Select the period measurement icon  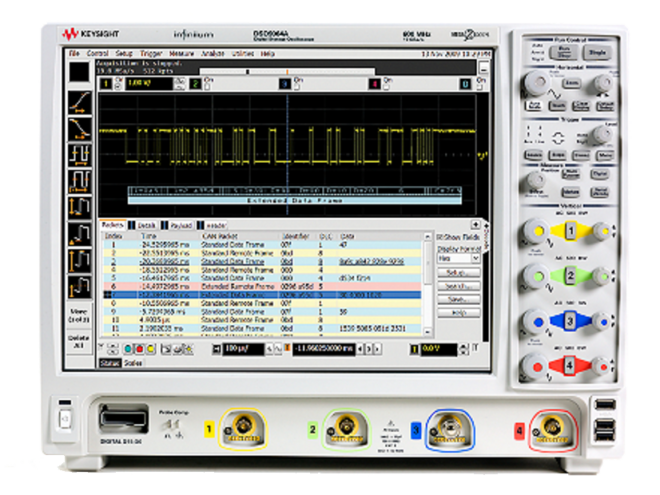80,155
